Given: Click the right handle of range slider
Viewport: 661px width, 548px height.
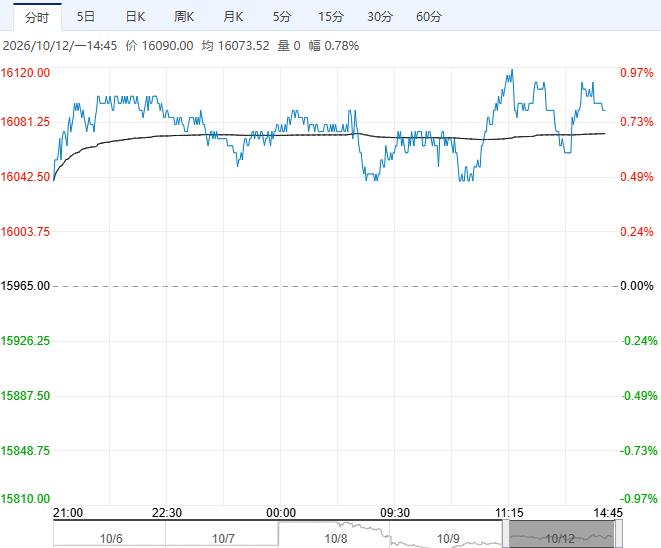Looking at the screenshot, I should (618, 535).
